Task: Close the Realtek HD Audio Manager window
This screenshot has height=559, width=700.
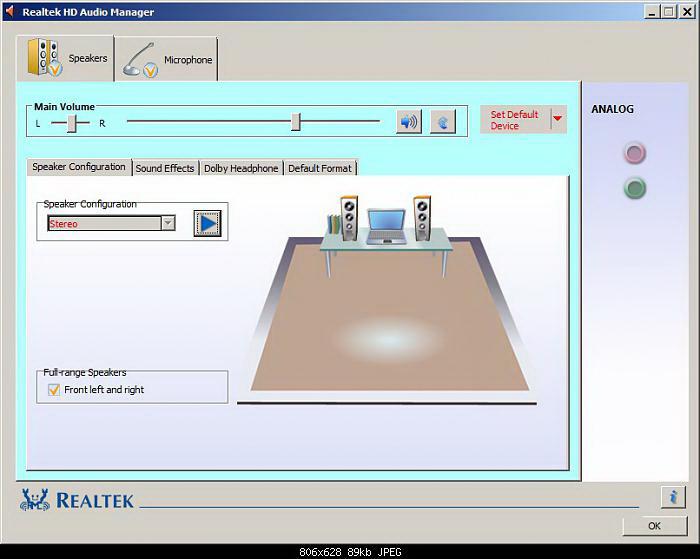Action: pyautogui.click(x=687, y=12)
